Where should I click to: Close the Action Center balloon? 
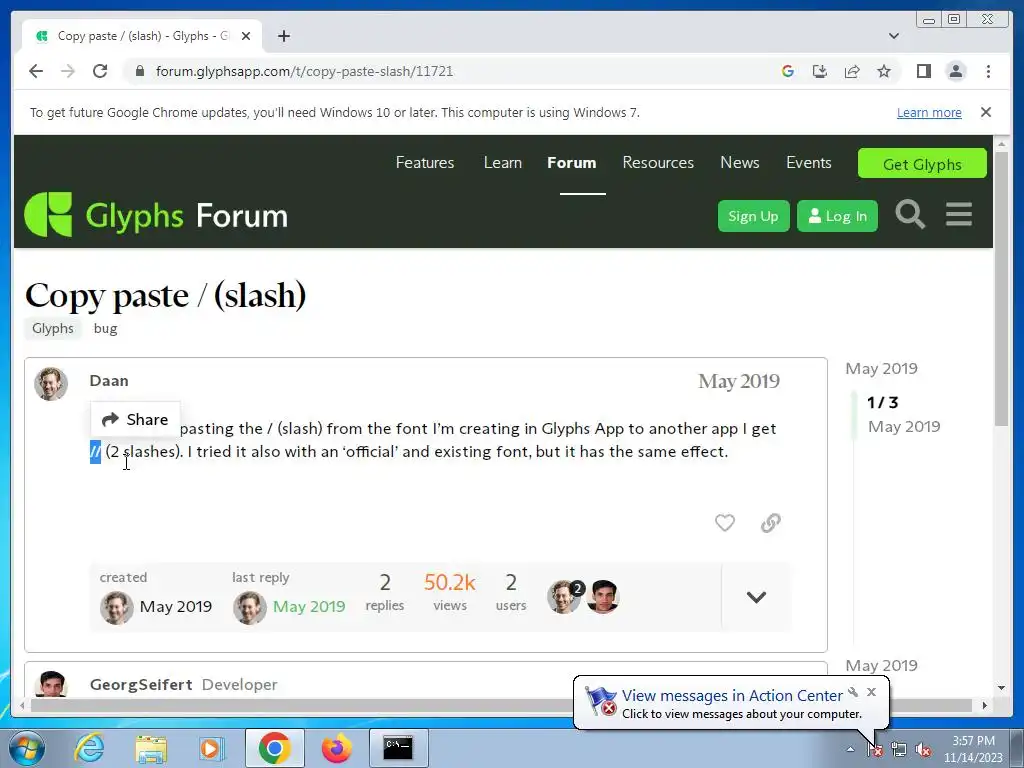pyautogui.click(x=871, y=692)
